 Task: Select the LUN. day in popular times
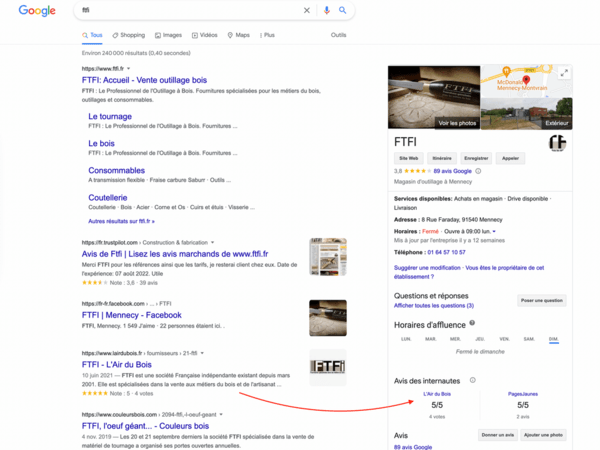click(405, 339)
